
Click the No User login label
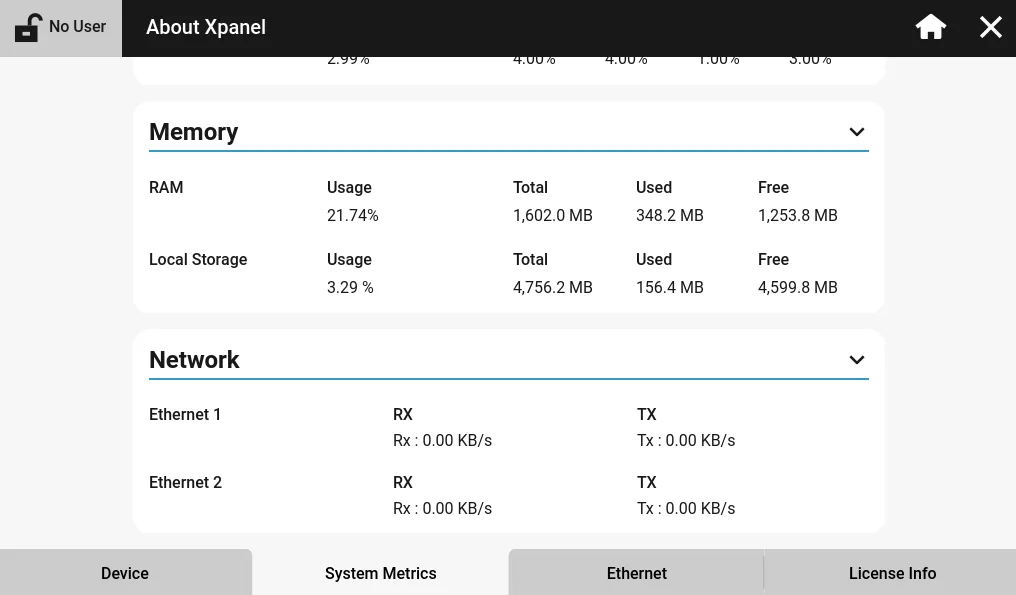point(77,27)
